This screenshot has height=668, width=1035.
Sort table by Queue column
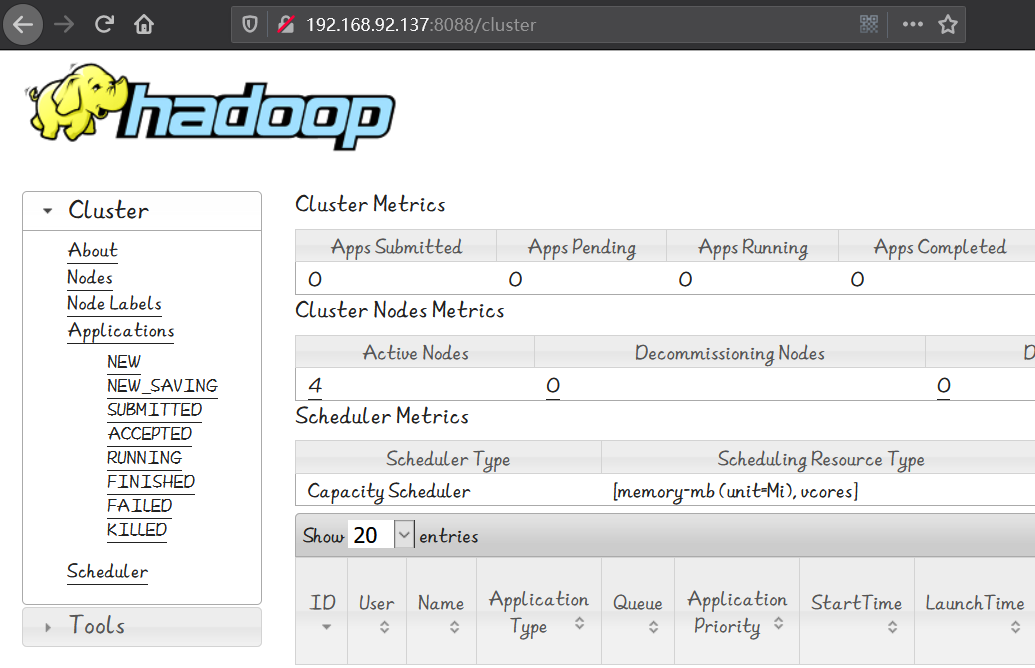(638, 611)
